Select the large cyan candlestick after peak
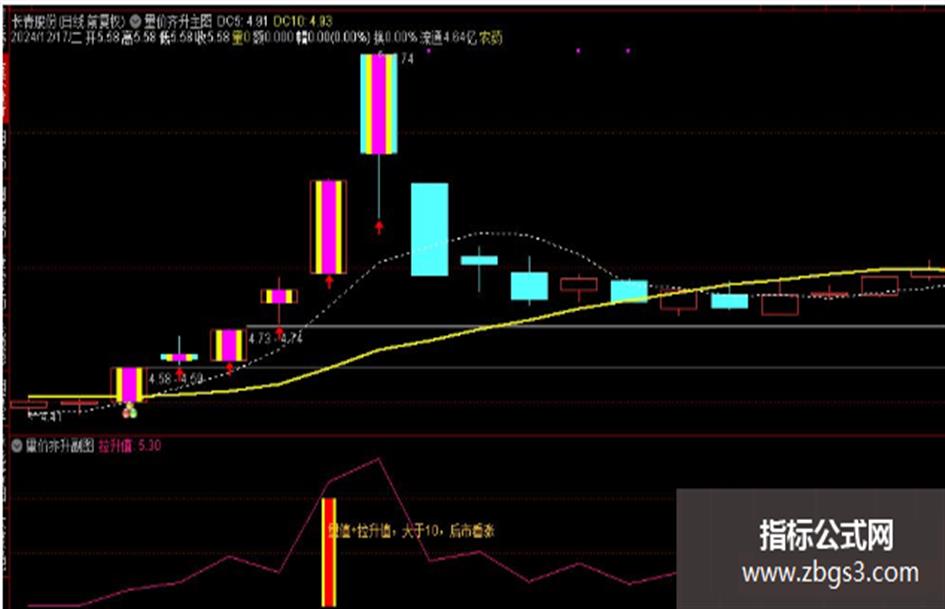 [x=430, y=229]
